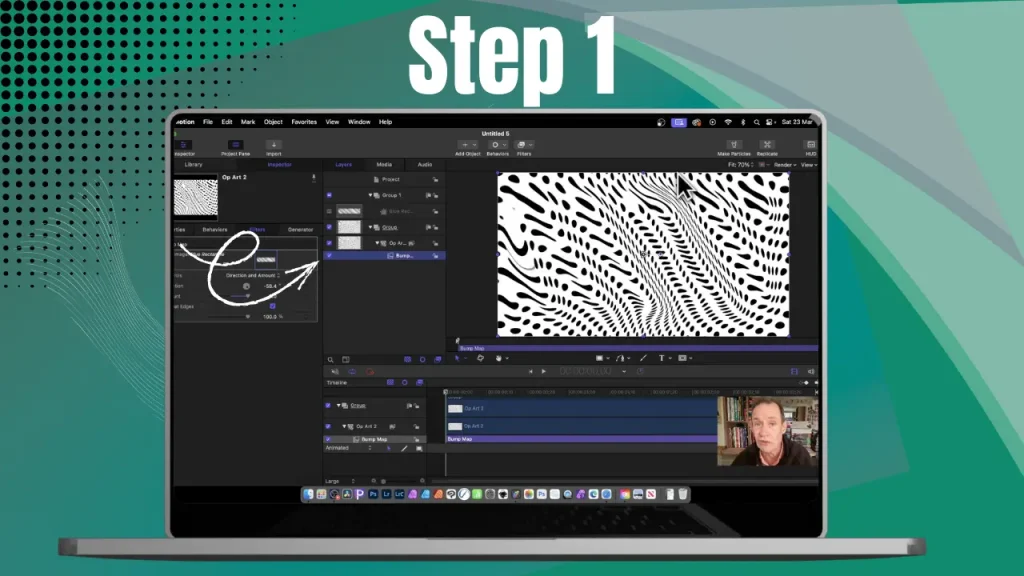Open the File menu
The image size is (1024, 576).
coord(208,122)
